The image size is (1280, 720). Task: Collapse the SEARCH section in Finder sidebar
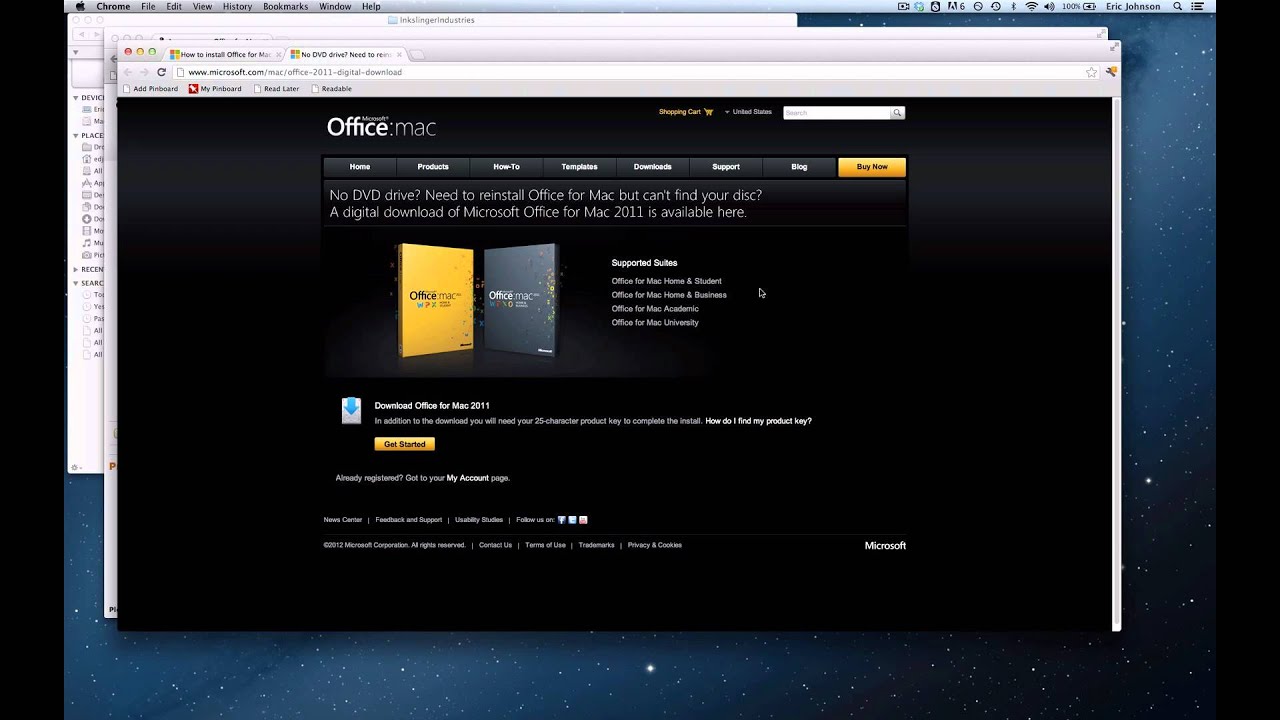[75, 283]
